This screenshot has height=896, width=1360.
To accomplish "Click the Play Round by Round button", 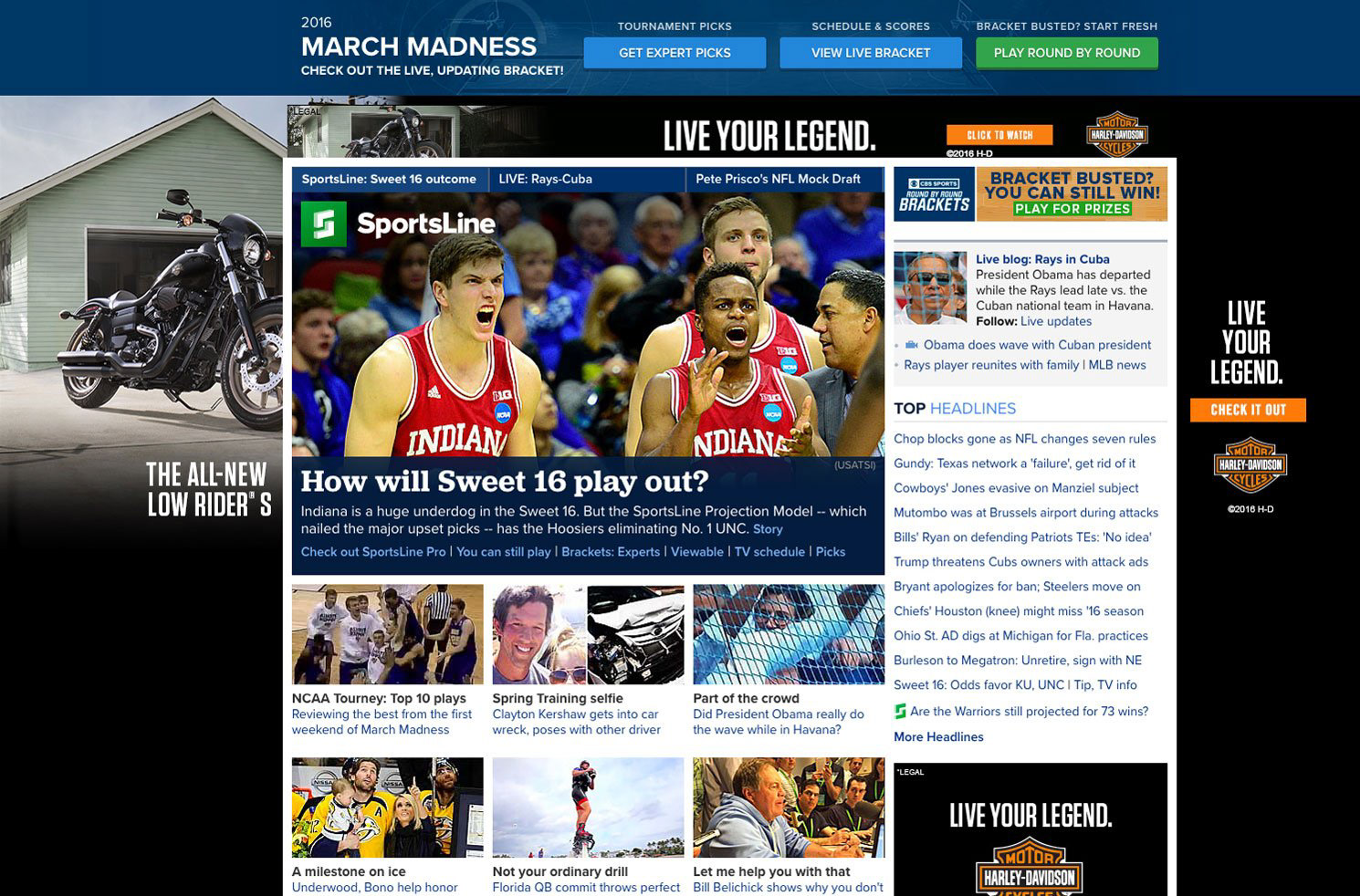I will pos(1067,53).
